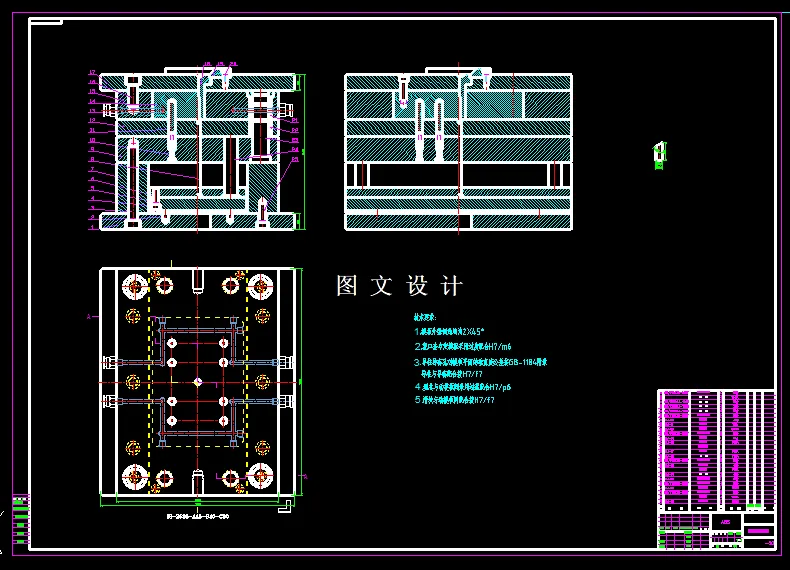
Task: Click the technical note ending H7/p6
Action: point(463,387)
